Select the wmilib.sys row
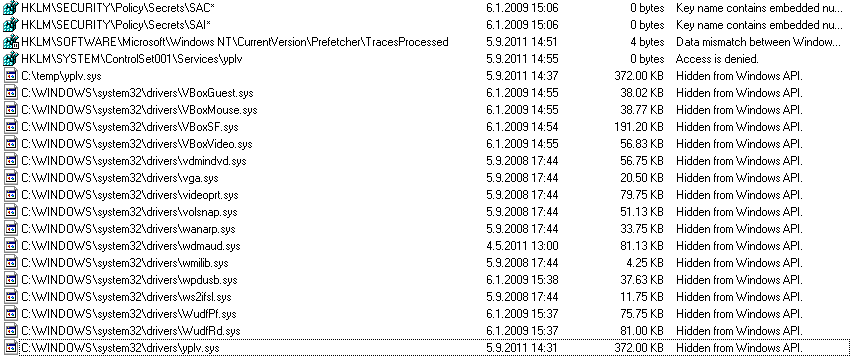The height and width of the screenshot is (360, 853). 426,263
